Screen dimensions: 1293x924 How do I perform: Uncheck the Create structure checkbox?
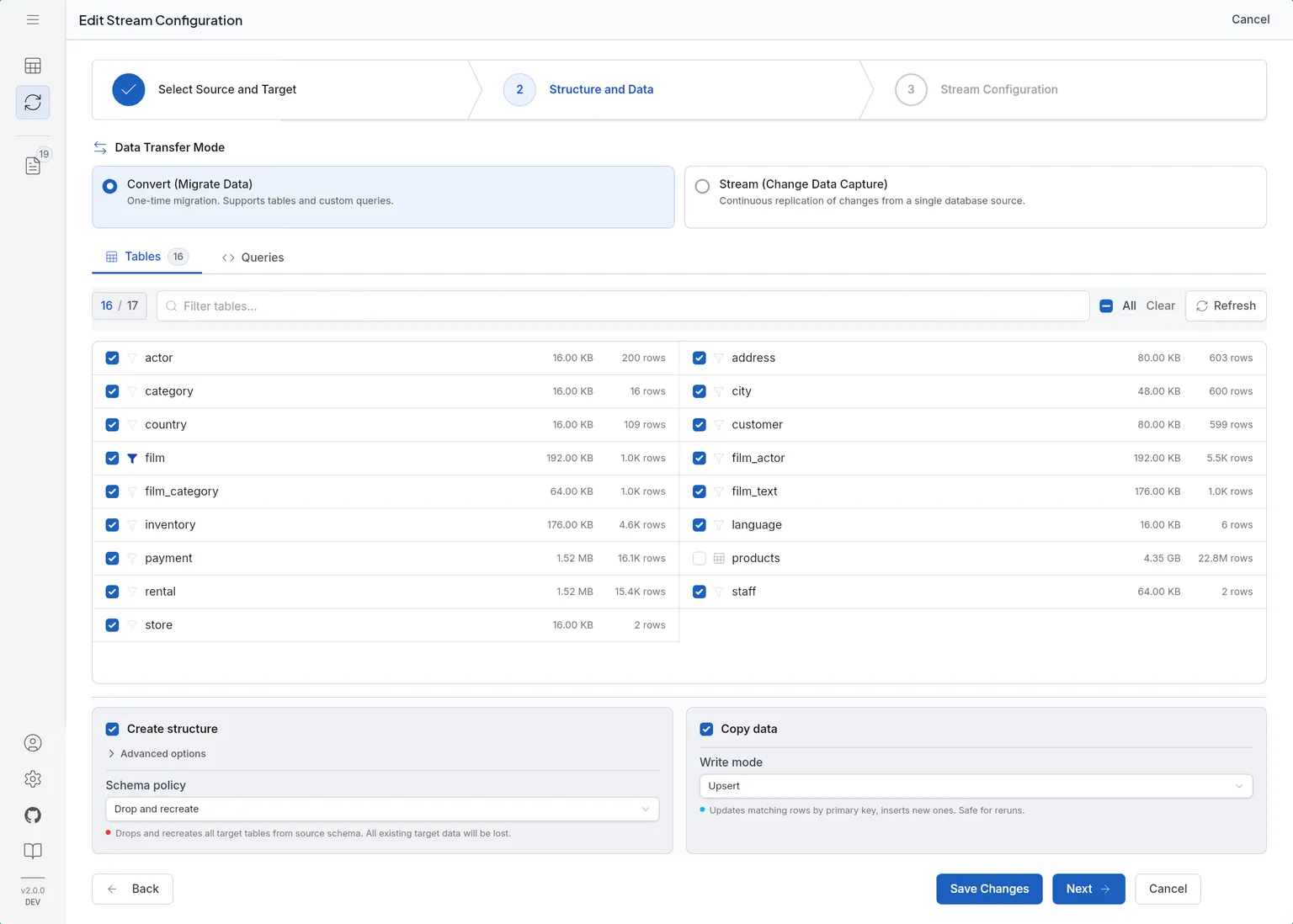click(112, 729)
